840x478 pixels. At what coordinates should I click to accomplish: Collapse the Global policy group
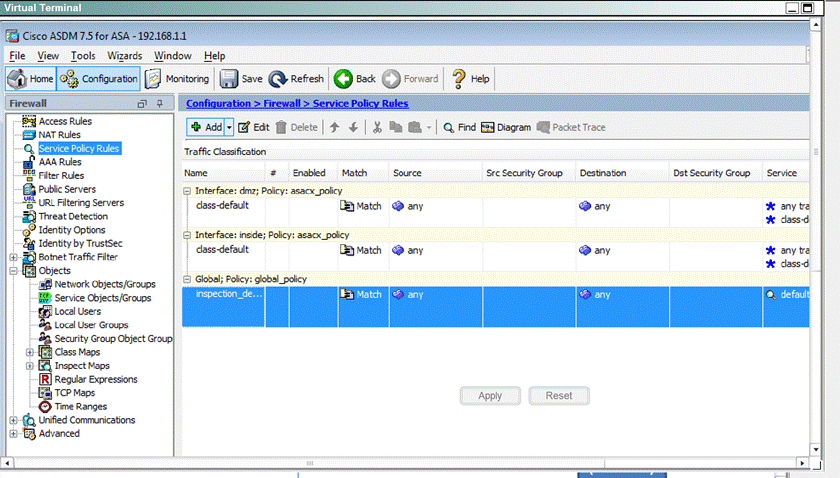(188, 279)
